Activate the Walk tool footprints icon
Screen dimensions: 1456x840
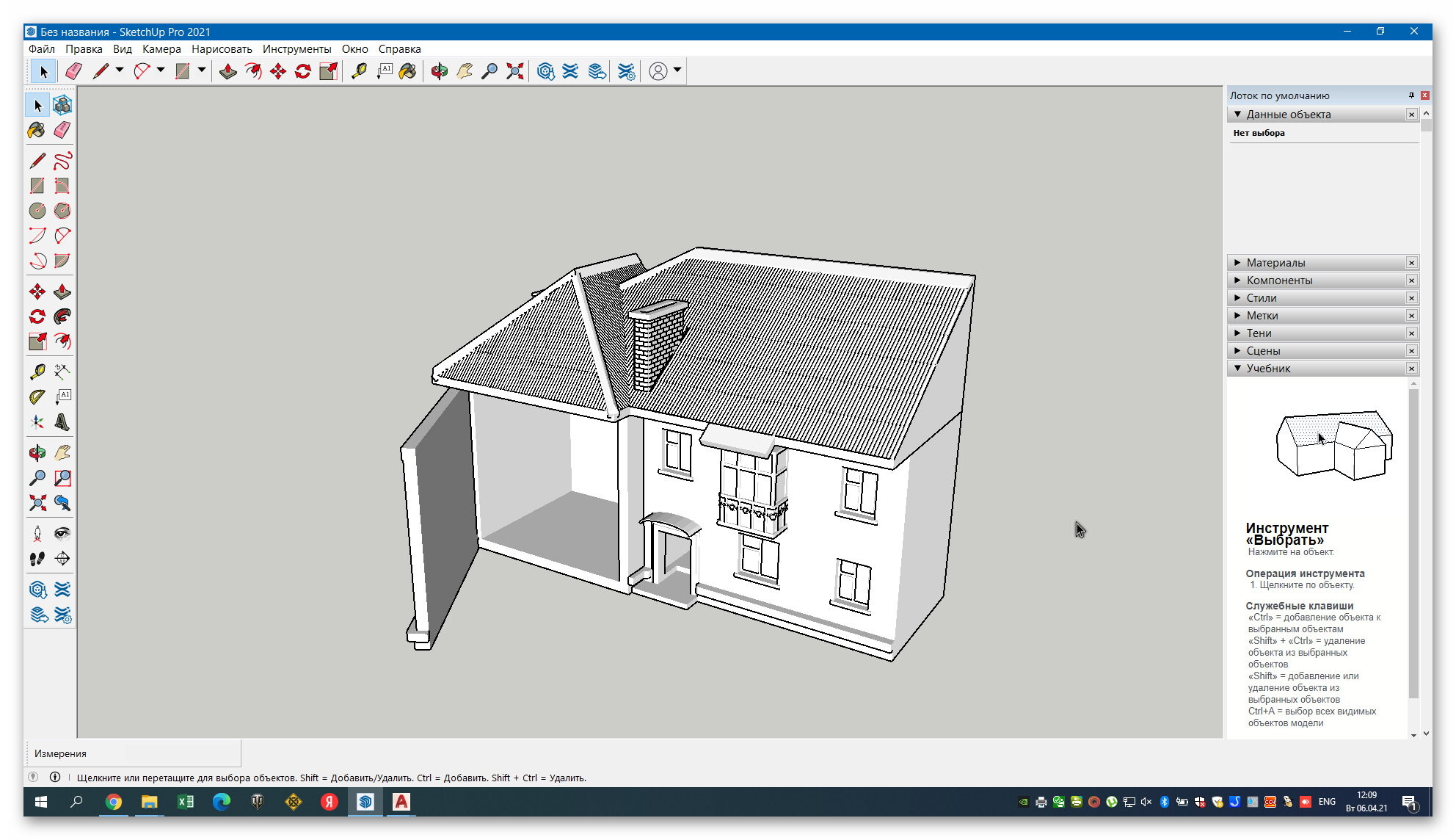pos(37,559)
